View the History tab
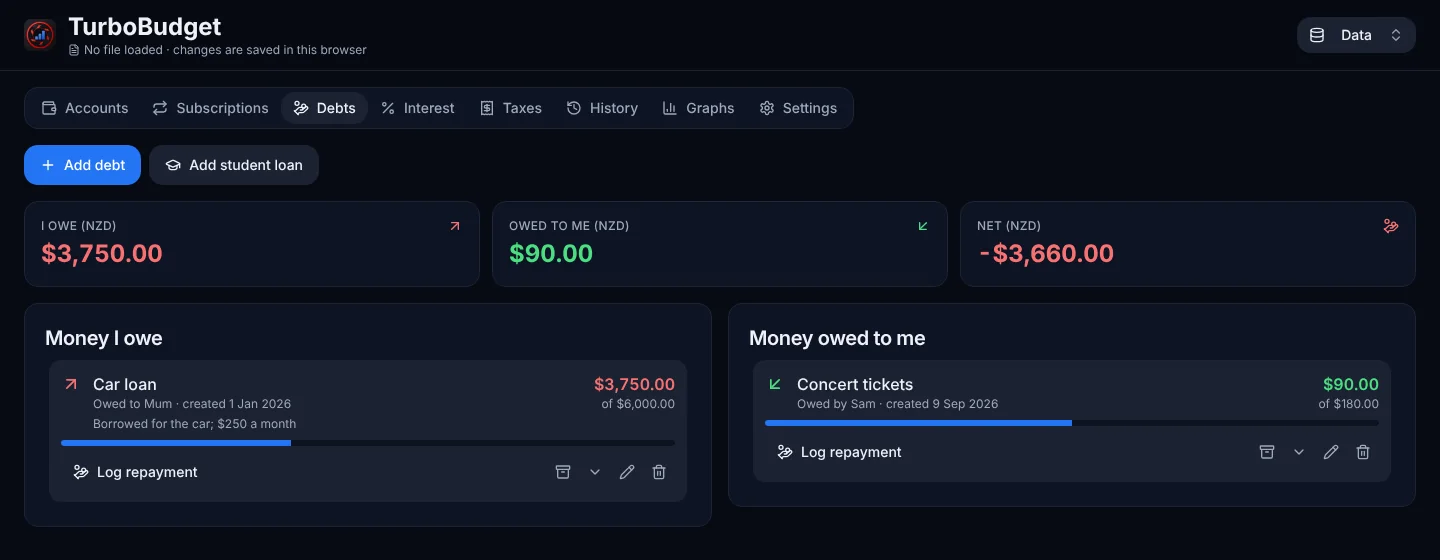 click(x=602, y=108)
